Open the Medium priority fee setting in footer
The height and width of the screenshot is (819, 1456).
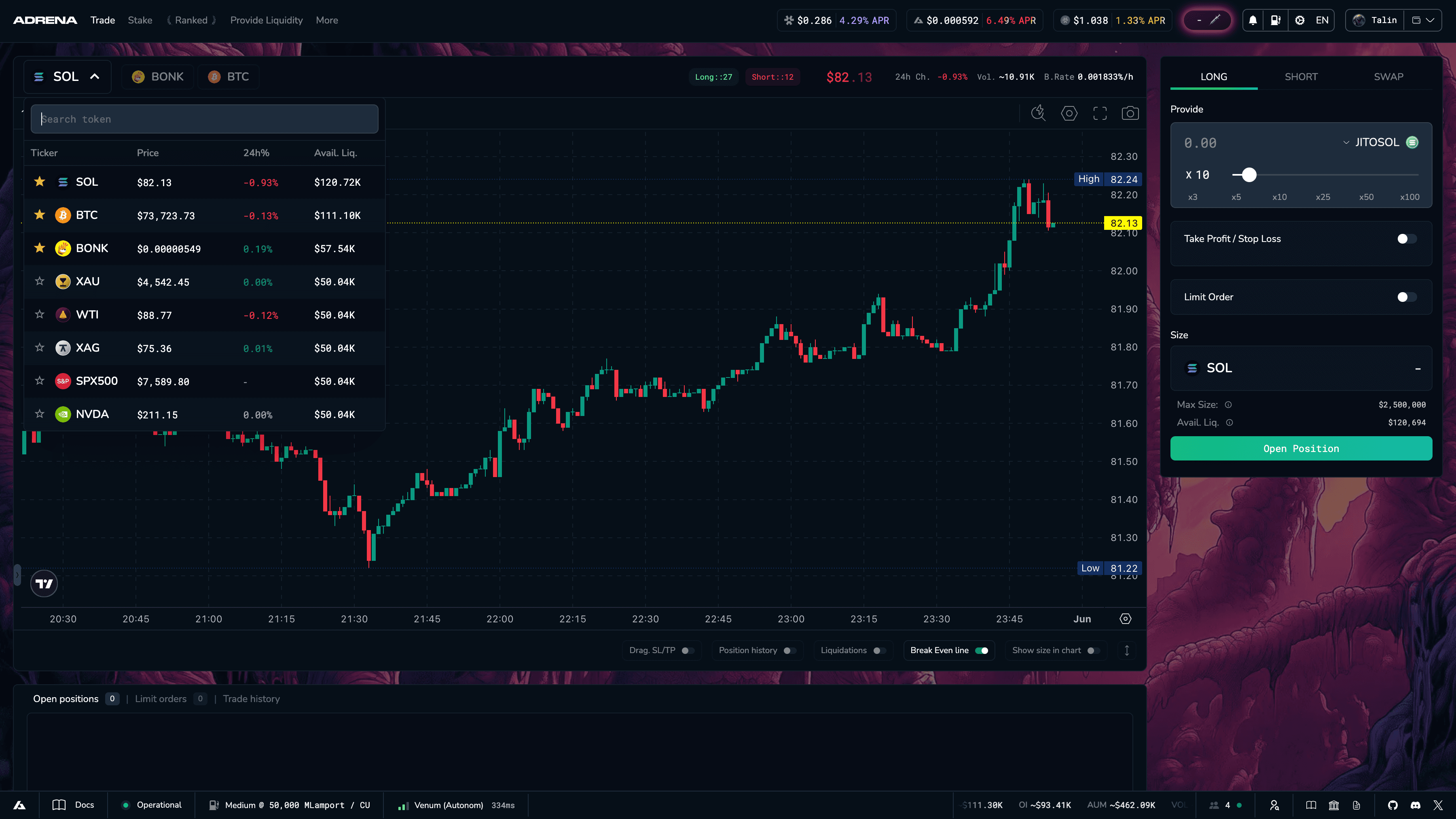point(290,805)
